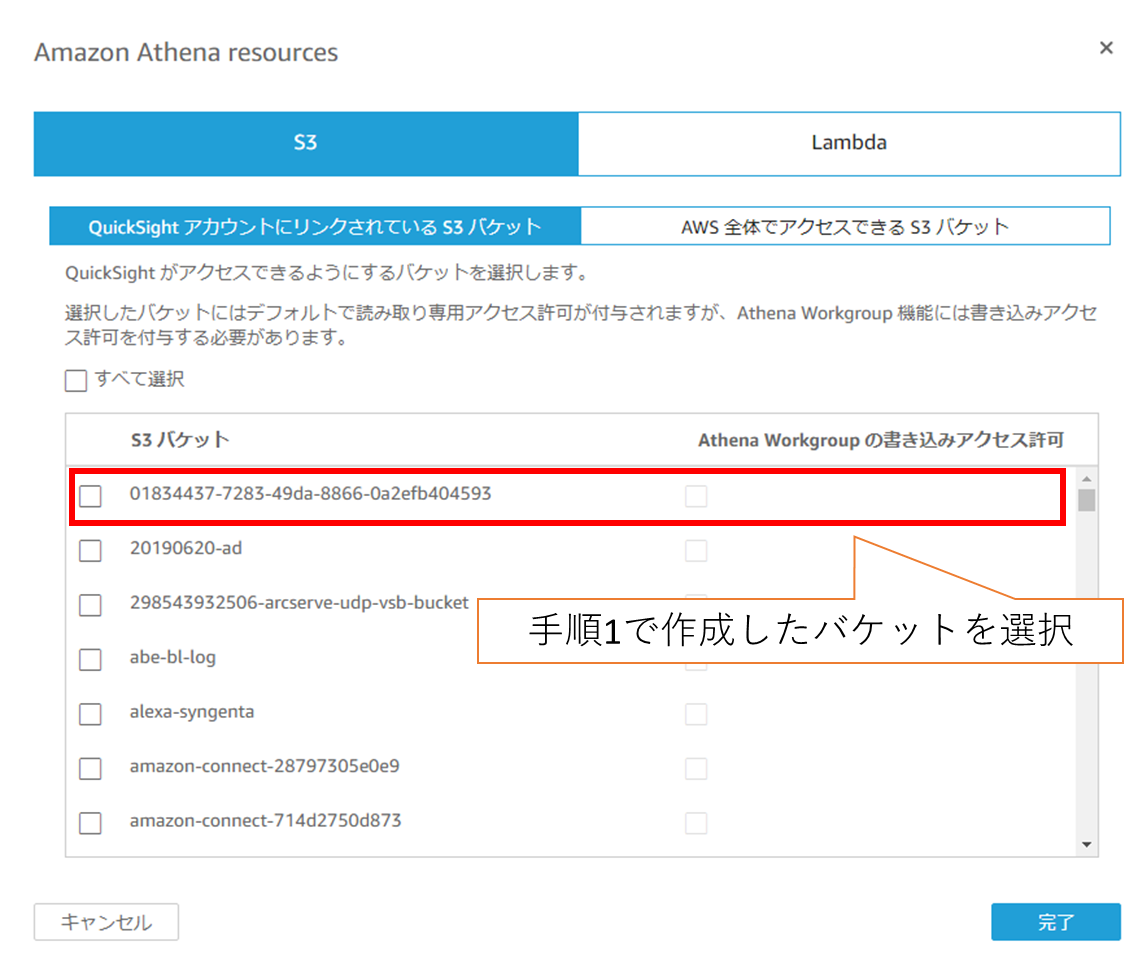Image resolution: width=1138 pixels, height=955 pixels.
Task: Click the キャンセル button
Action: click(106, 922)
